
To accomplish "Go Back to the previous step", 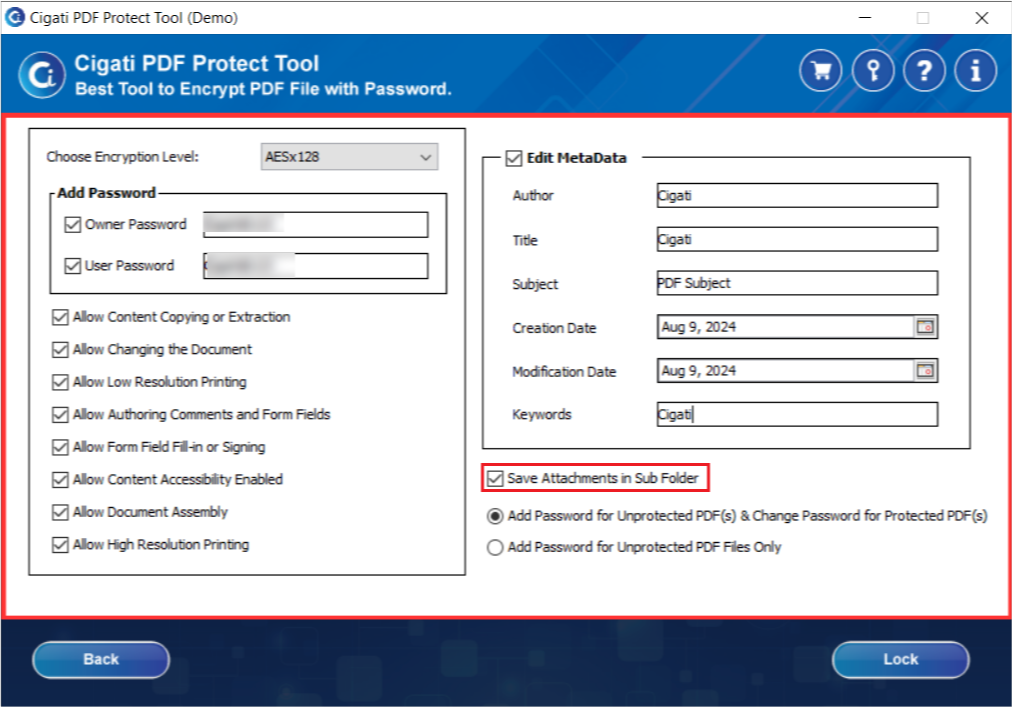I will coord(101,659).
